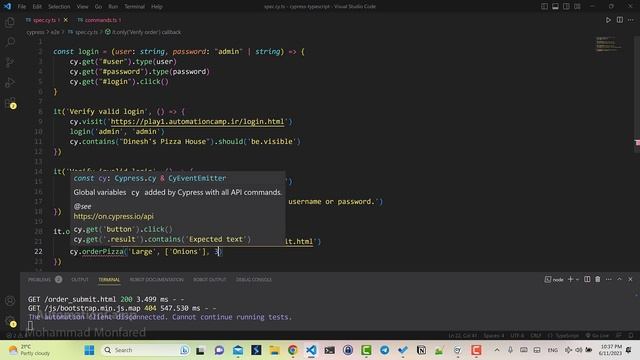640x360 pixels.
Task: Open the Explorer view in activity bar
Action: pyautogui.click(x=10, y=22)
